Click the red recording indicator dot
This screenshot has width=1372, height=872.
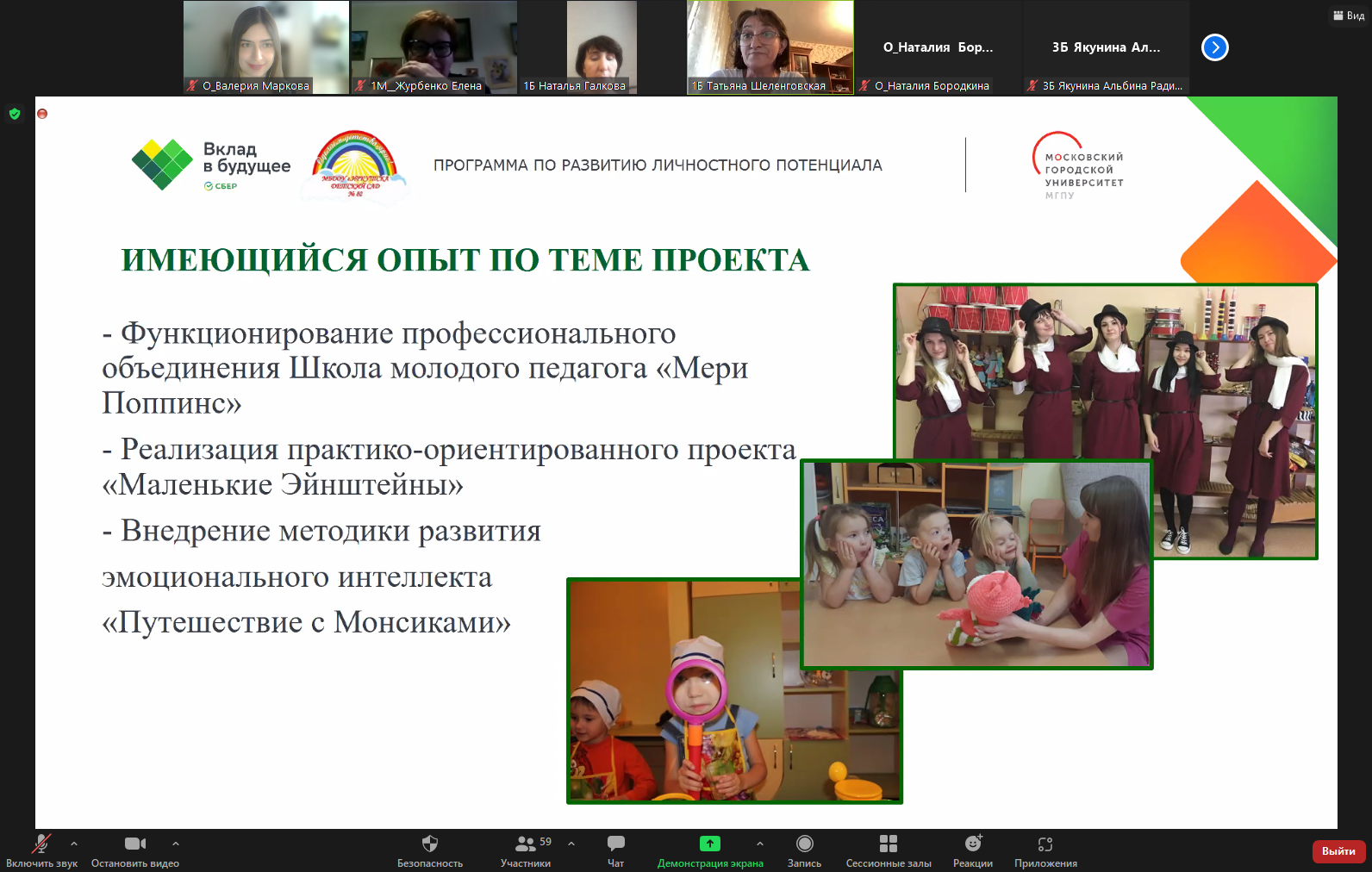(x=42, y=114)
